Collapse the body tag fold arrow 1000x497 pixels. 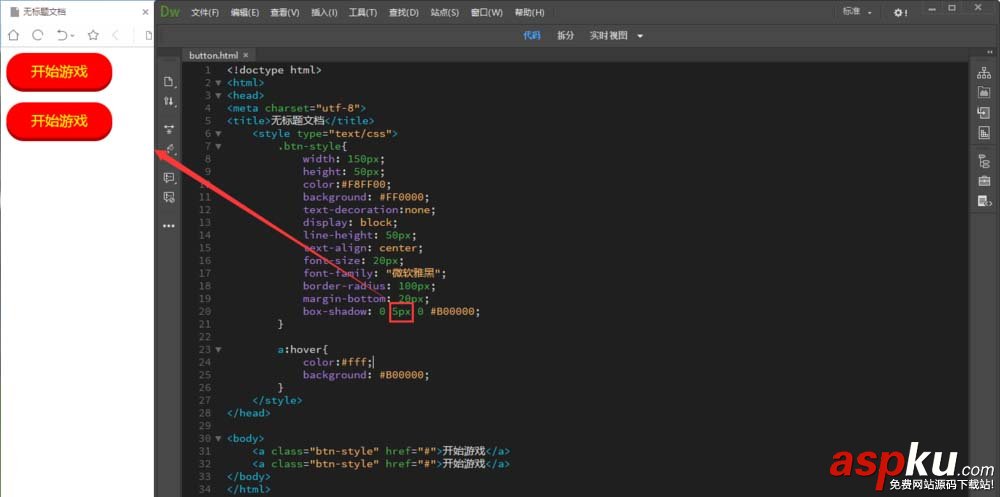point(219,439)
